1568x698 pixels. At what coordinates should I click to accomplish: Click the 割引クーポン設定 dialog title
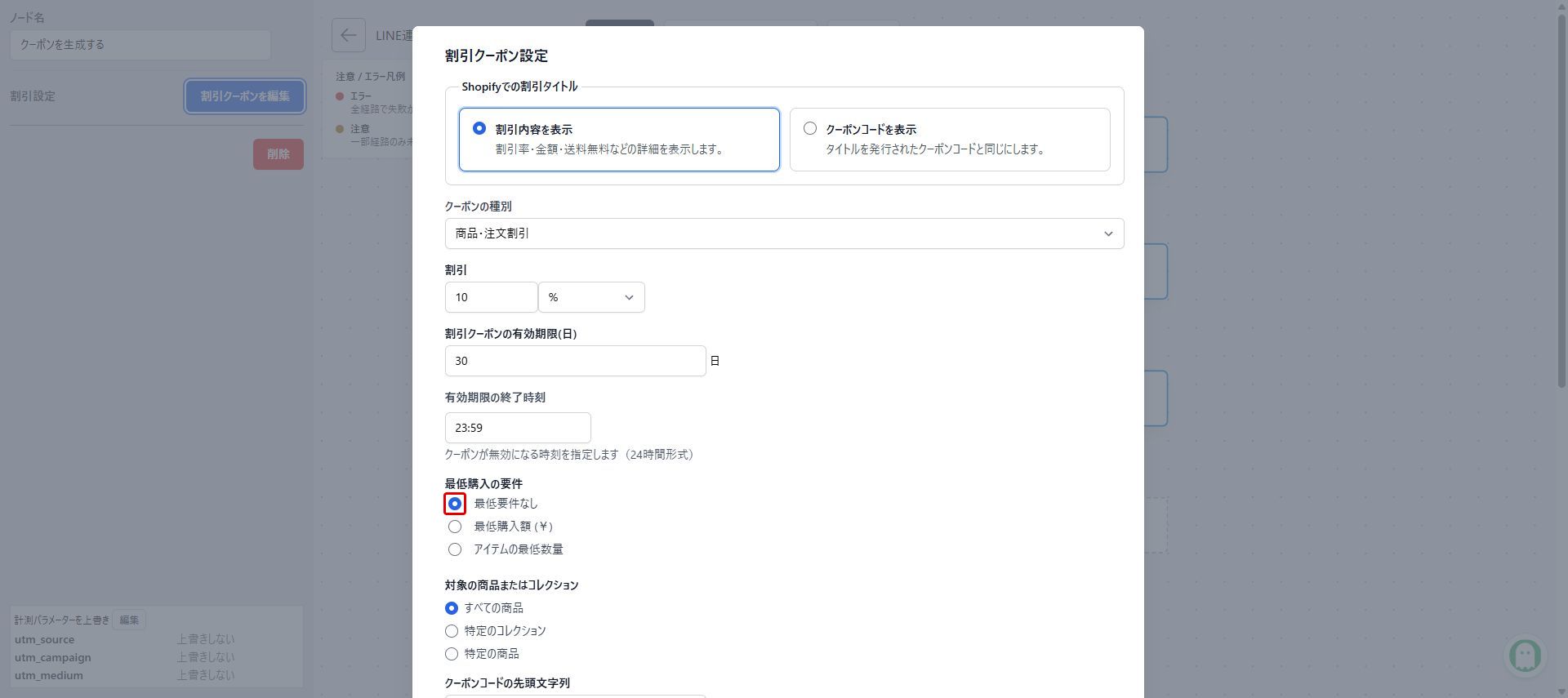coord(497,56)
